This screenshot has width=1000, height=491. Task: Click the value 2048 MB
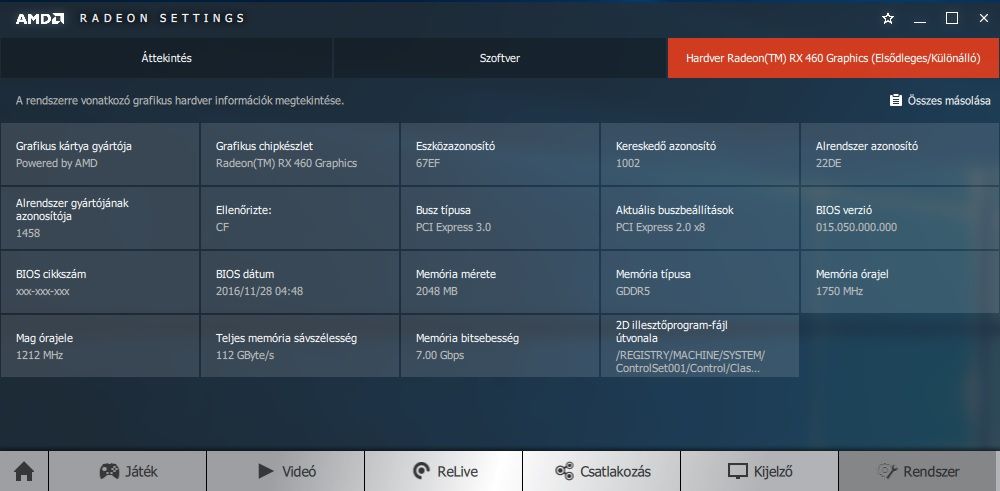point(437,291)
